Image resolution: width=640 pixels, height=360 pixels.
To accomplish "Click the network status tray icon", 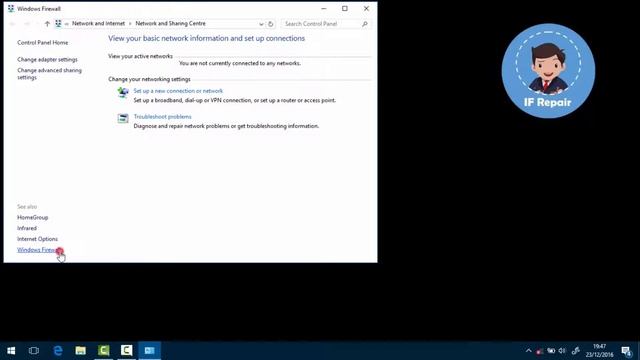I will [551, 351].
